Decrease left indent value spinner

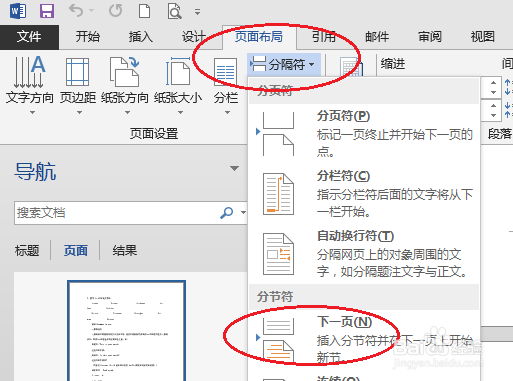494,92
